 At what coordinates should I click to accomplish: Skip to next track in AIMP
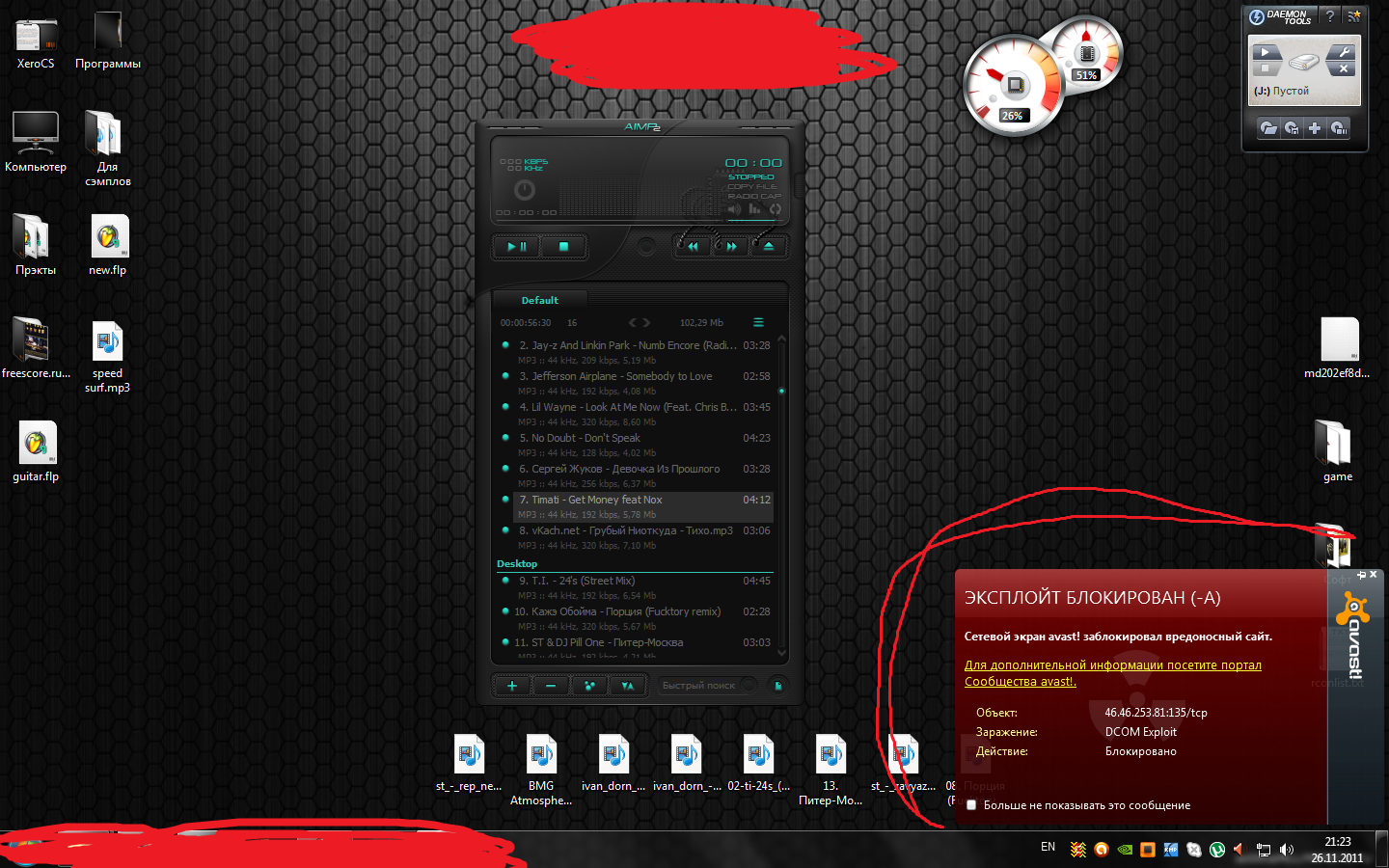[731, 247]
